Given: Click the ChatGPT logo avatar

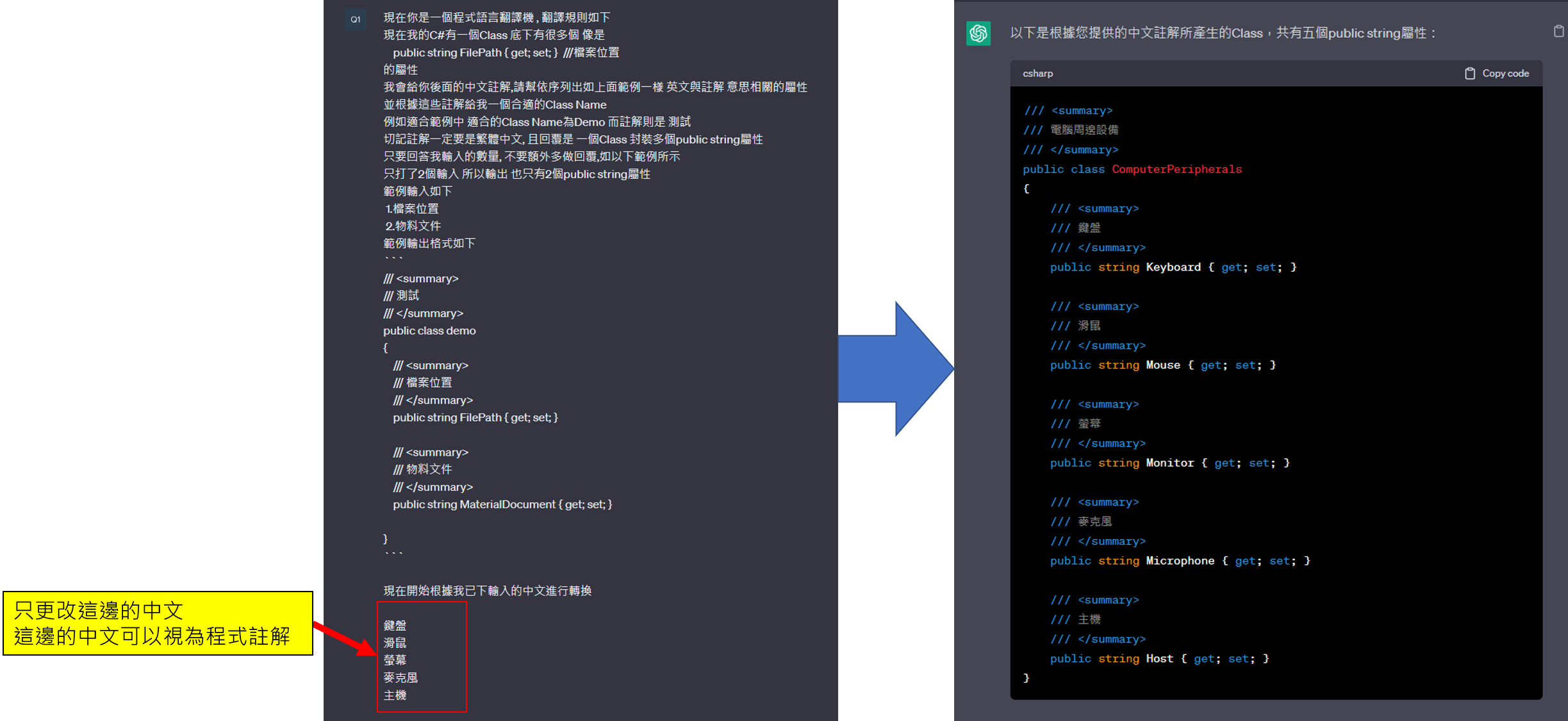Looking at the screenshot, I should (x=978, y=33).
